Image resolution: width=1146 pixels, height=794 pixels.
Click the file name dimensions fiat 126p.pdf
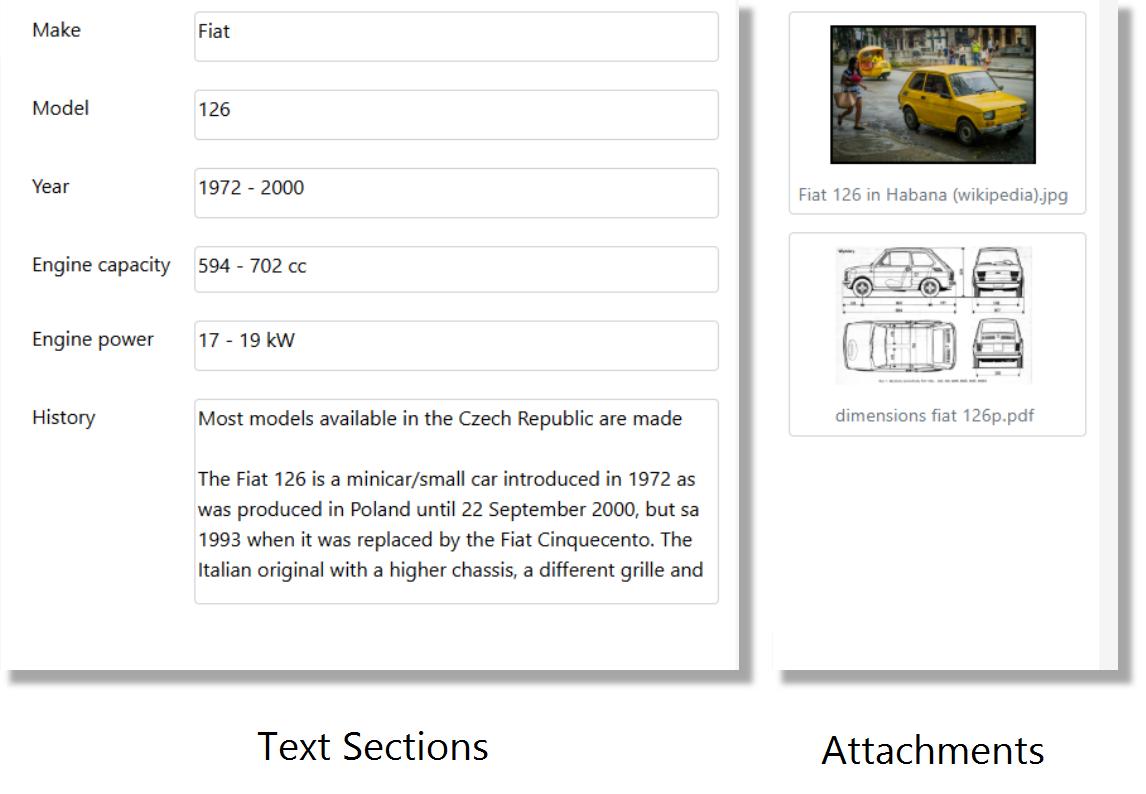(934, 415)
